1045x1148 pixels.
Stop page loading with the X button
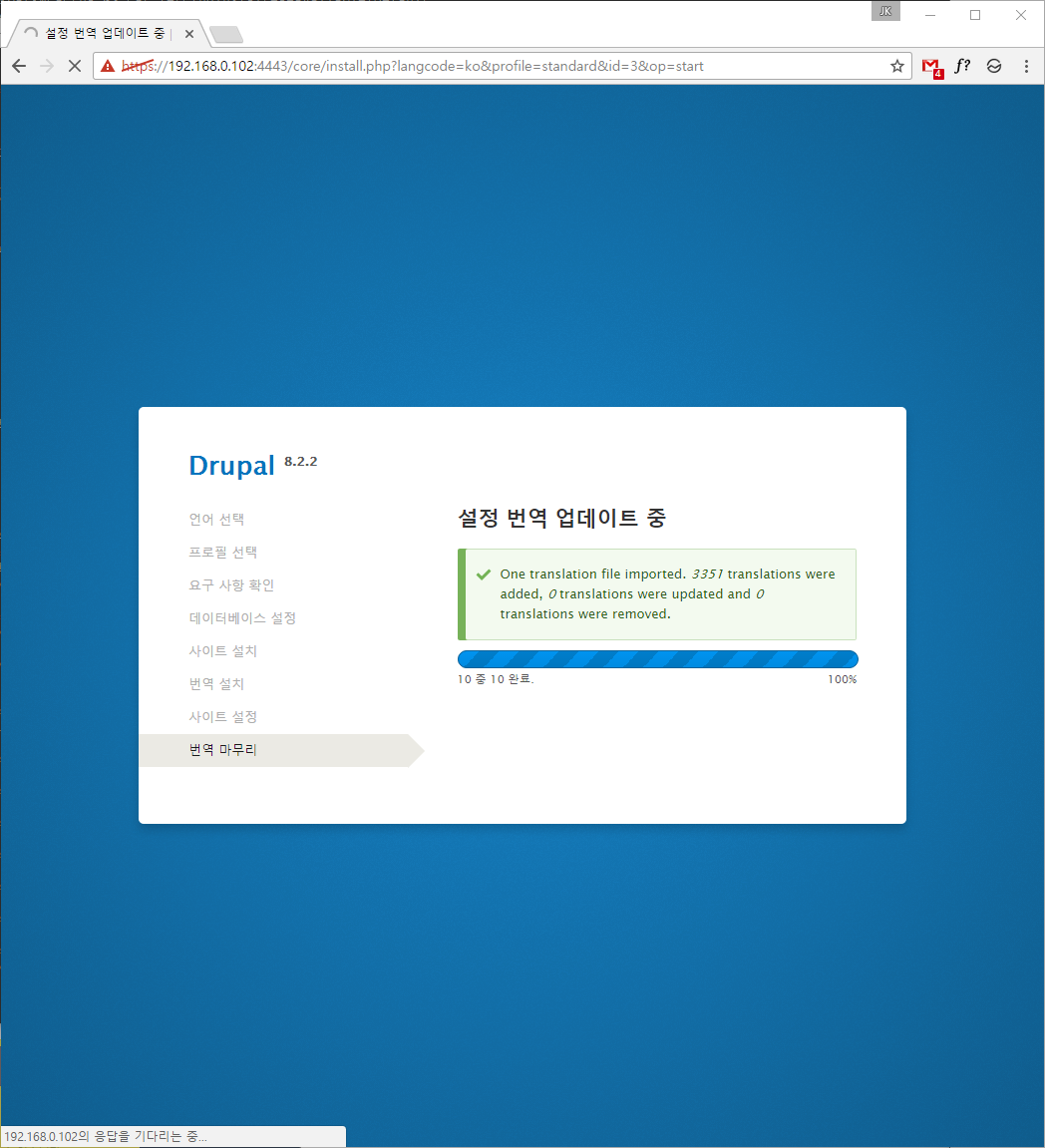tap(75, 66)
